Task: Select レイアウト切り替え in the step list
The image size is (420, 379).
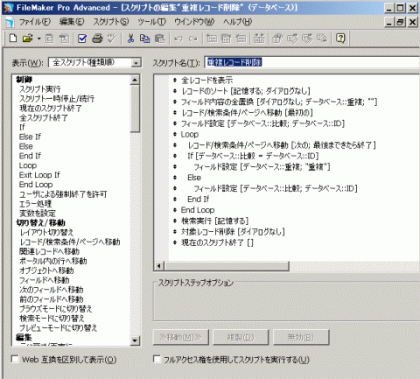Action: tap(46, 232)
